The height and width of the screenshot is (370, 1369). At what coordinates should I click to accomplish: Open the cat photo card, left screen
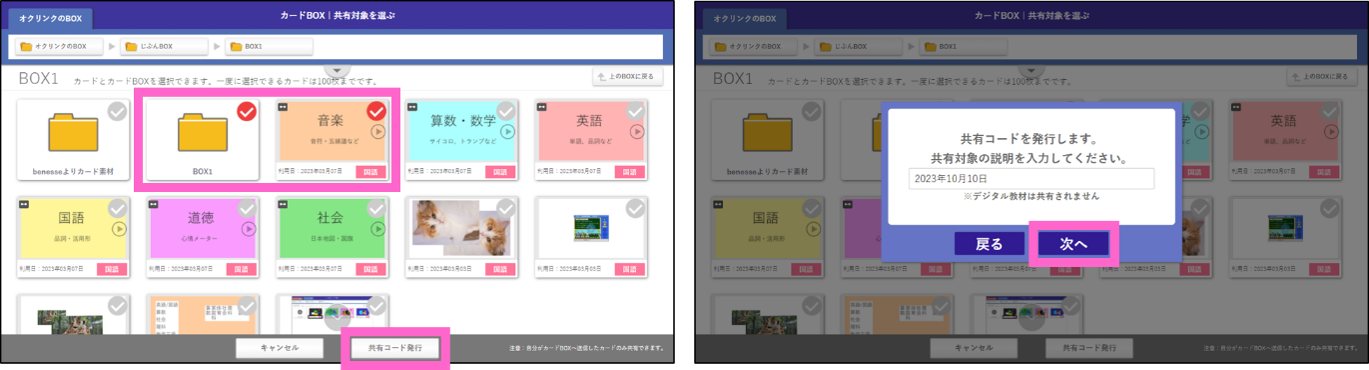click(x=461, y=236)
